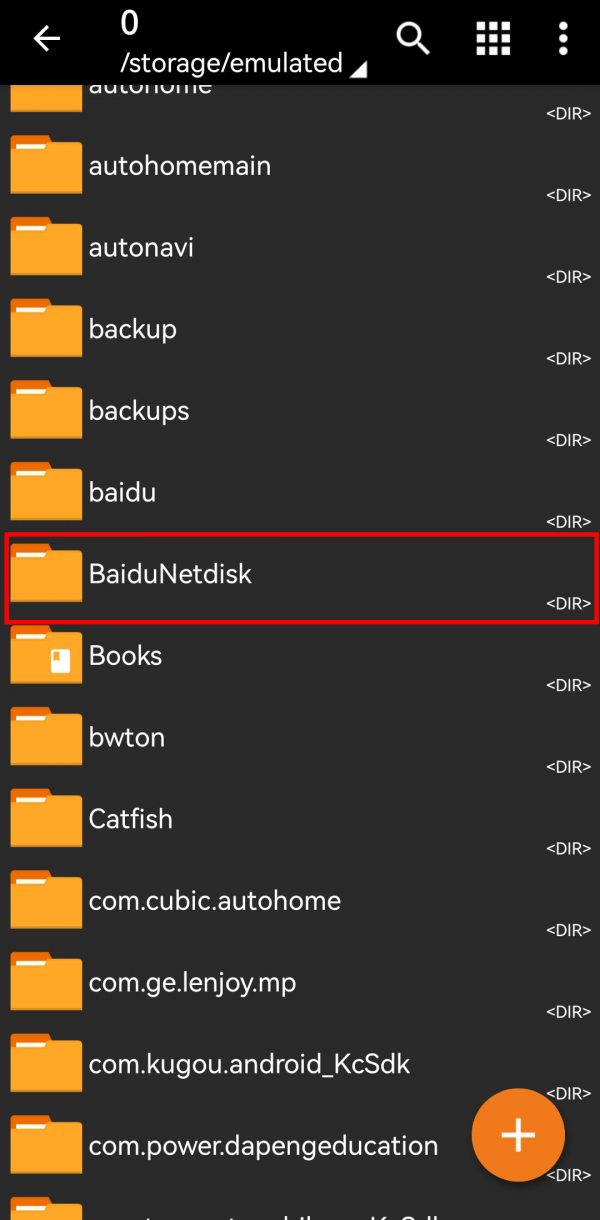
Task: Open the bwton folder
Action: (x=127, y=738)
